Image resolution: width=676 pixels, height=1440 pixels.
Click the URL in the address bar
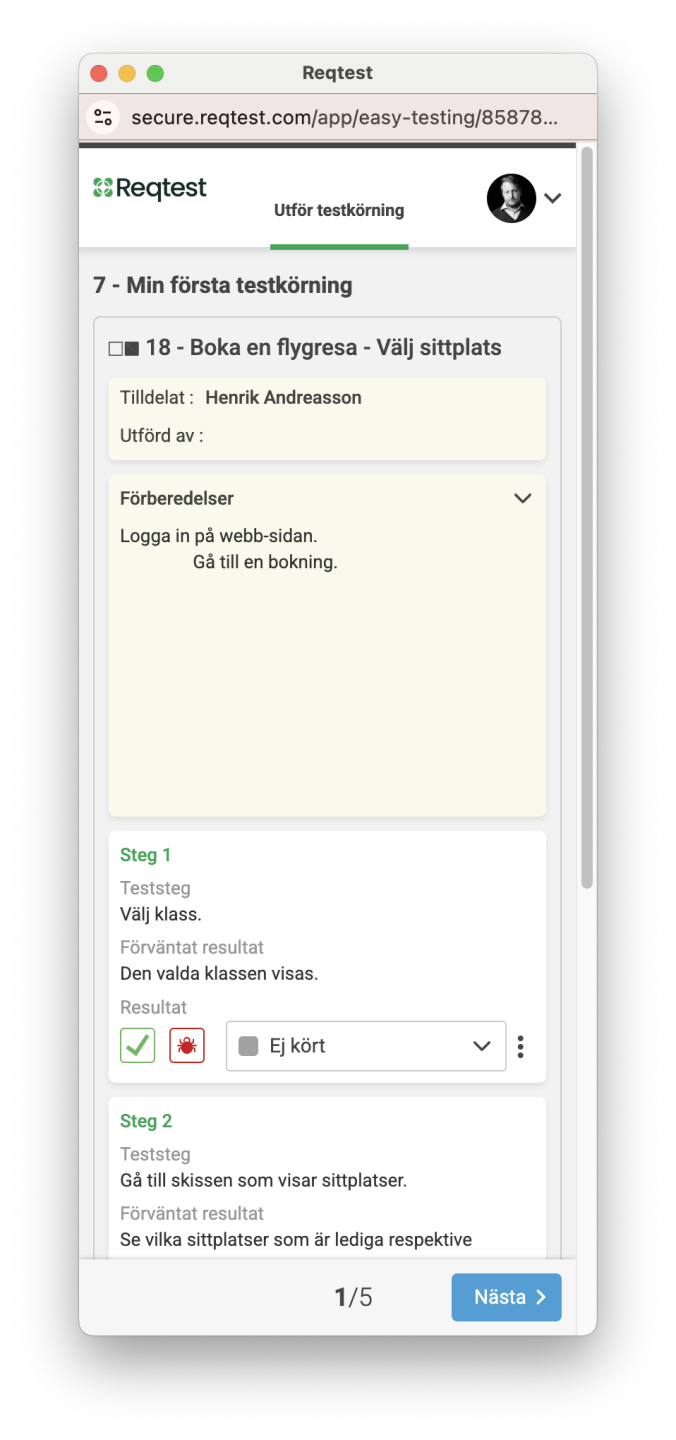344,118
